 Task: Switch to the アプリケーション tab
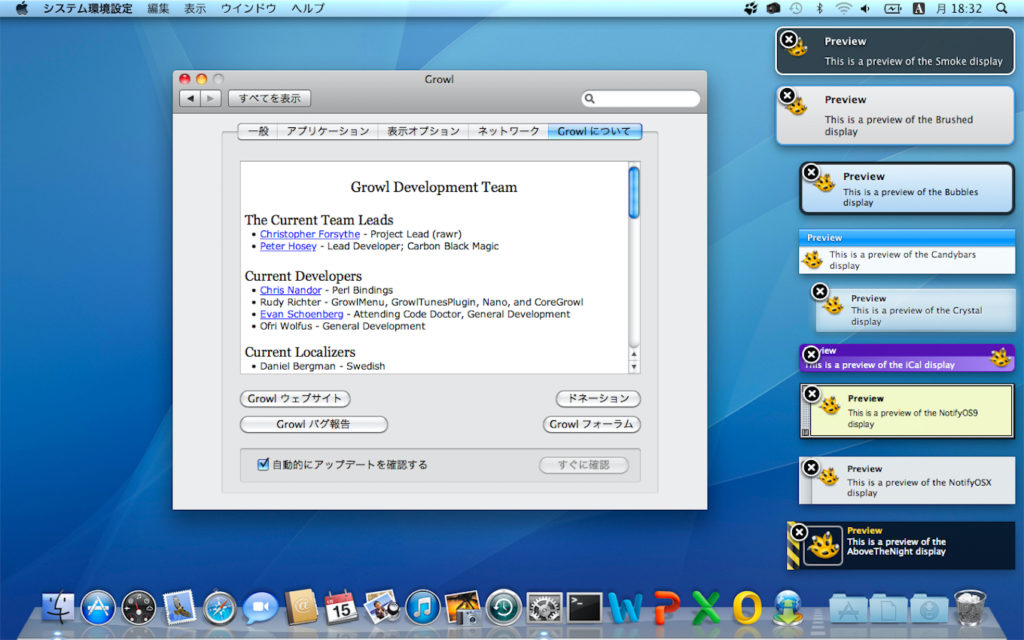pyautogui.click(x=328, y=131)
